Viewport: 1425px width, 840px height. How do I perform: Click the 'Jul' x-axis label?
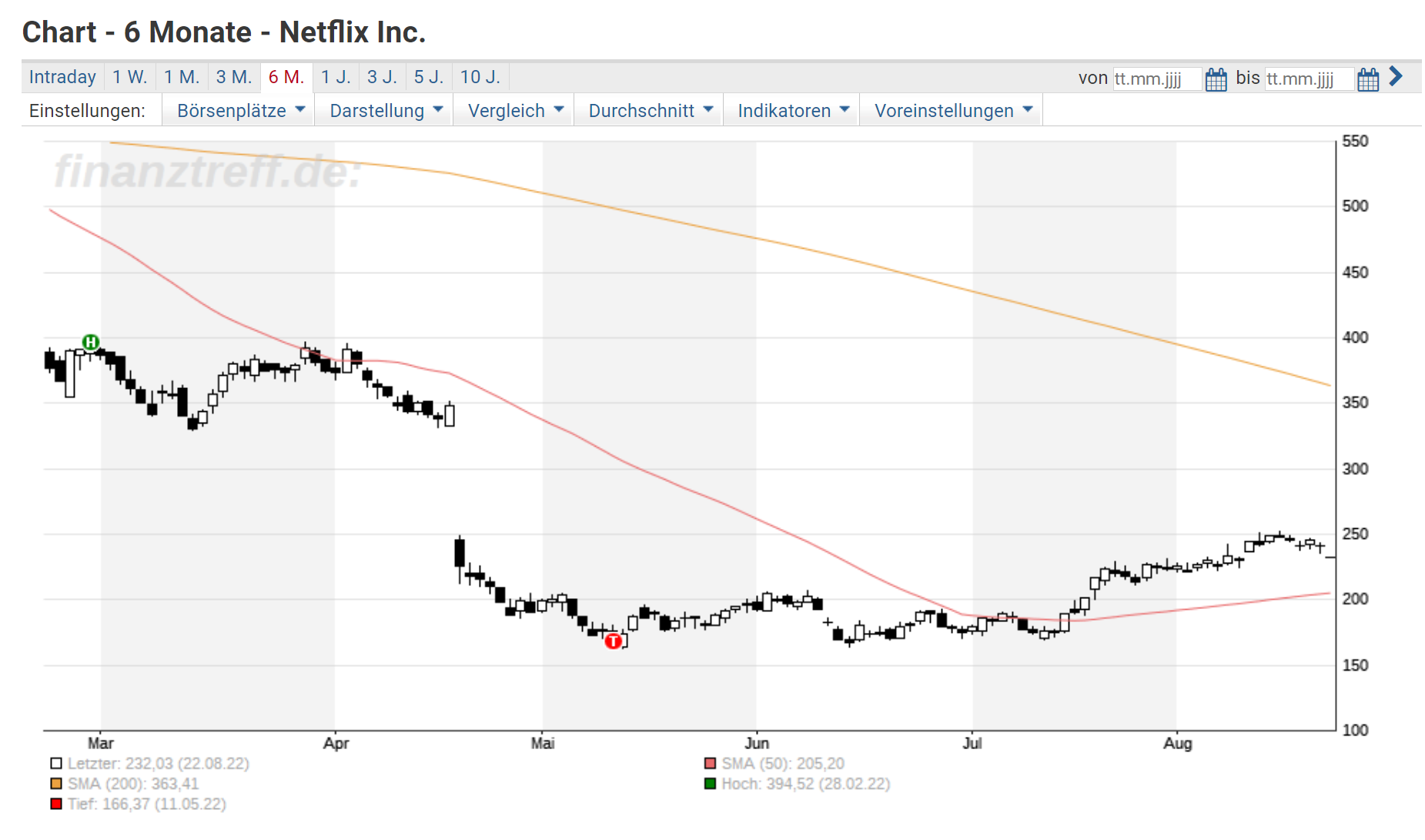972,743
